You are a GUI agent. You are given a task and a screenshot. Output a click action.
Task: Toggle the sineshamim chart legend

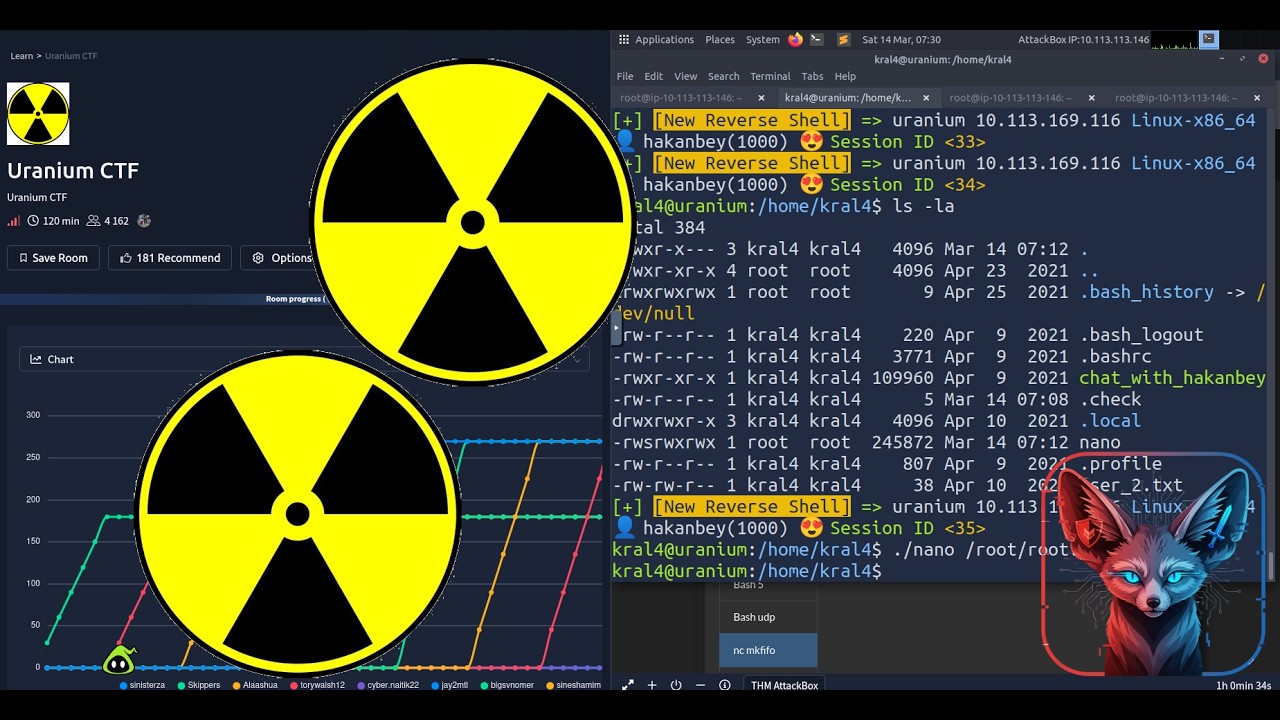click(x=573, y=685)
